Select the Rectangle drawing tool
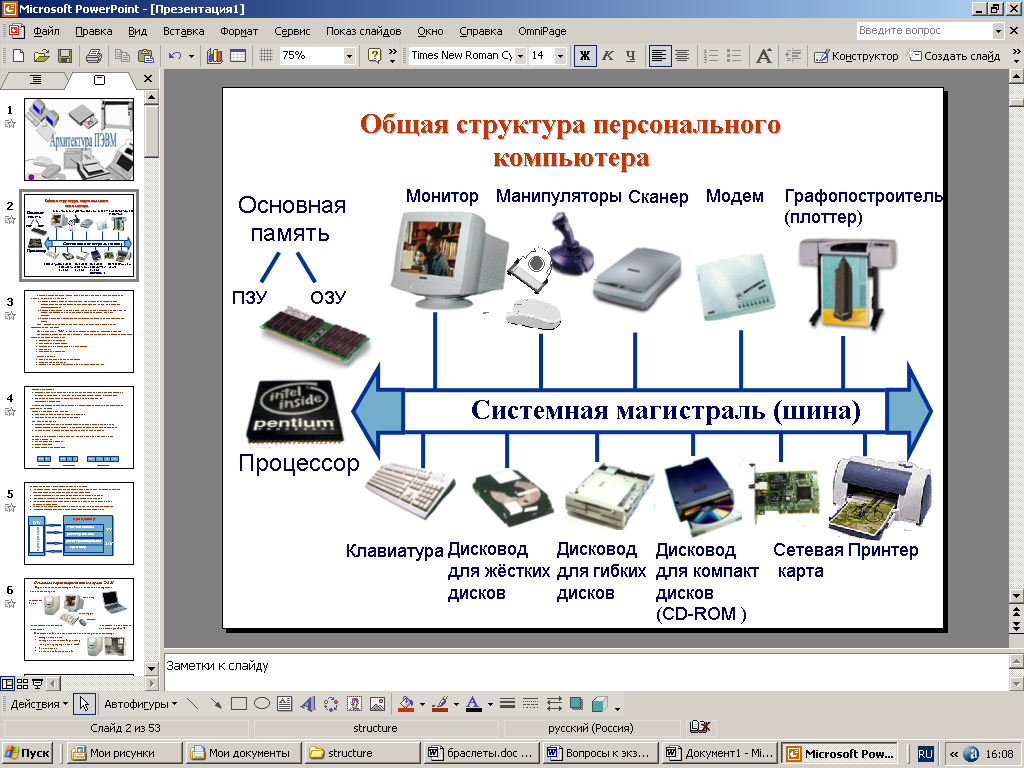 coord(239,703)
